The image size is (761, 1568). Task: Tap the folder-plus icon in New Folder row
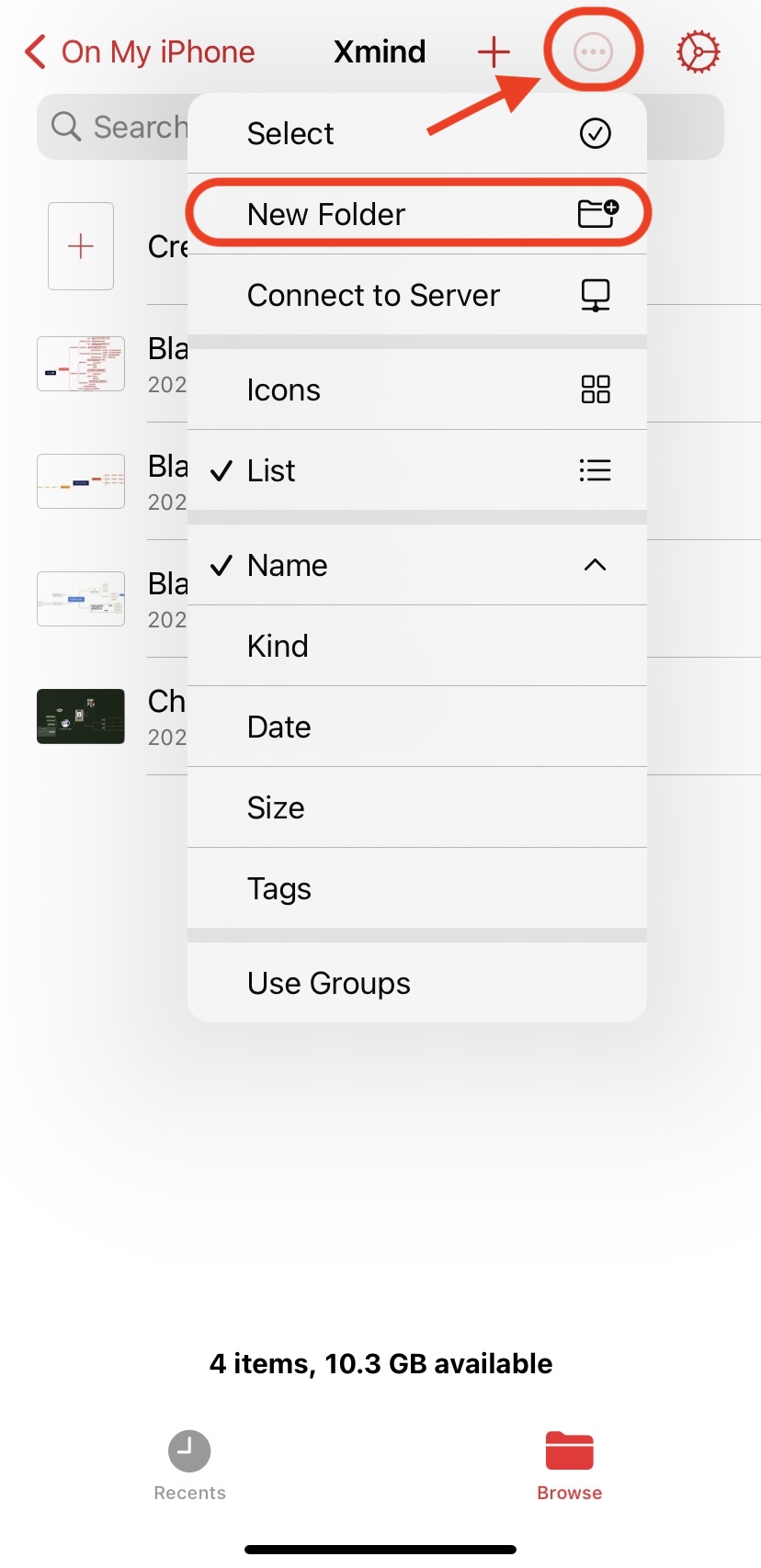(597, 214)
